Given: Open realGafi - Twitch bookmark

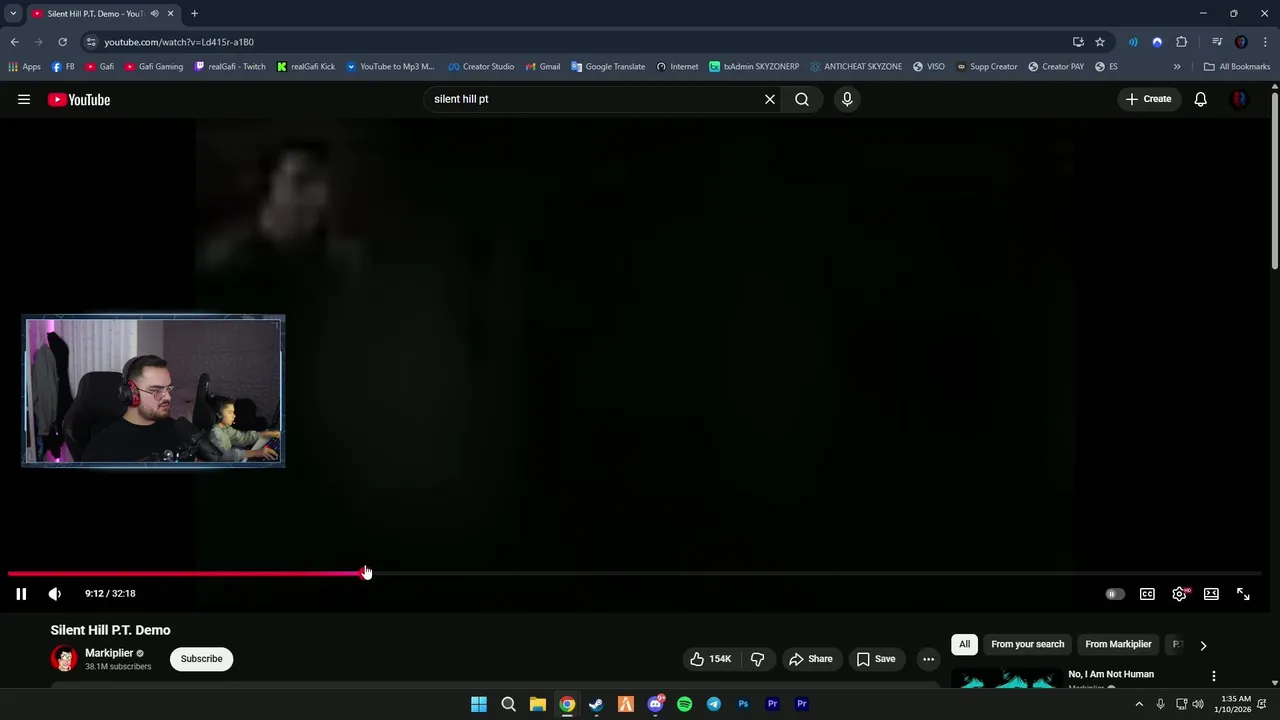Looking at the screenshot, I should [230, 67].
